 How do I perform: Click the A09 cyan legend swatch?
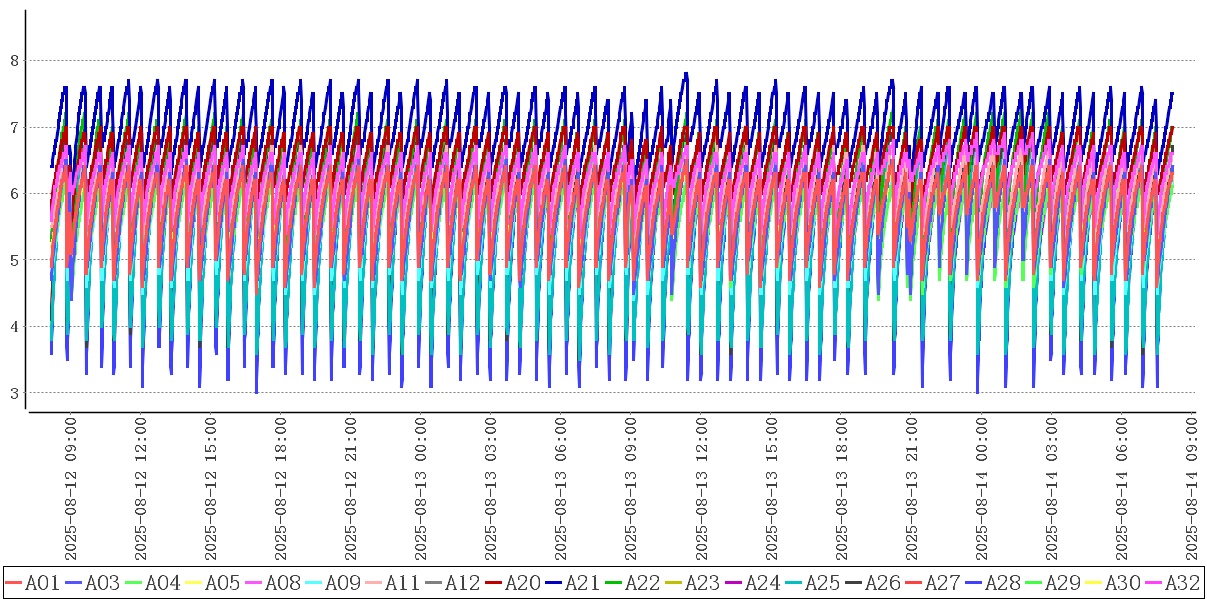tap(313, 582)
